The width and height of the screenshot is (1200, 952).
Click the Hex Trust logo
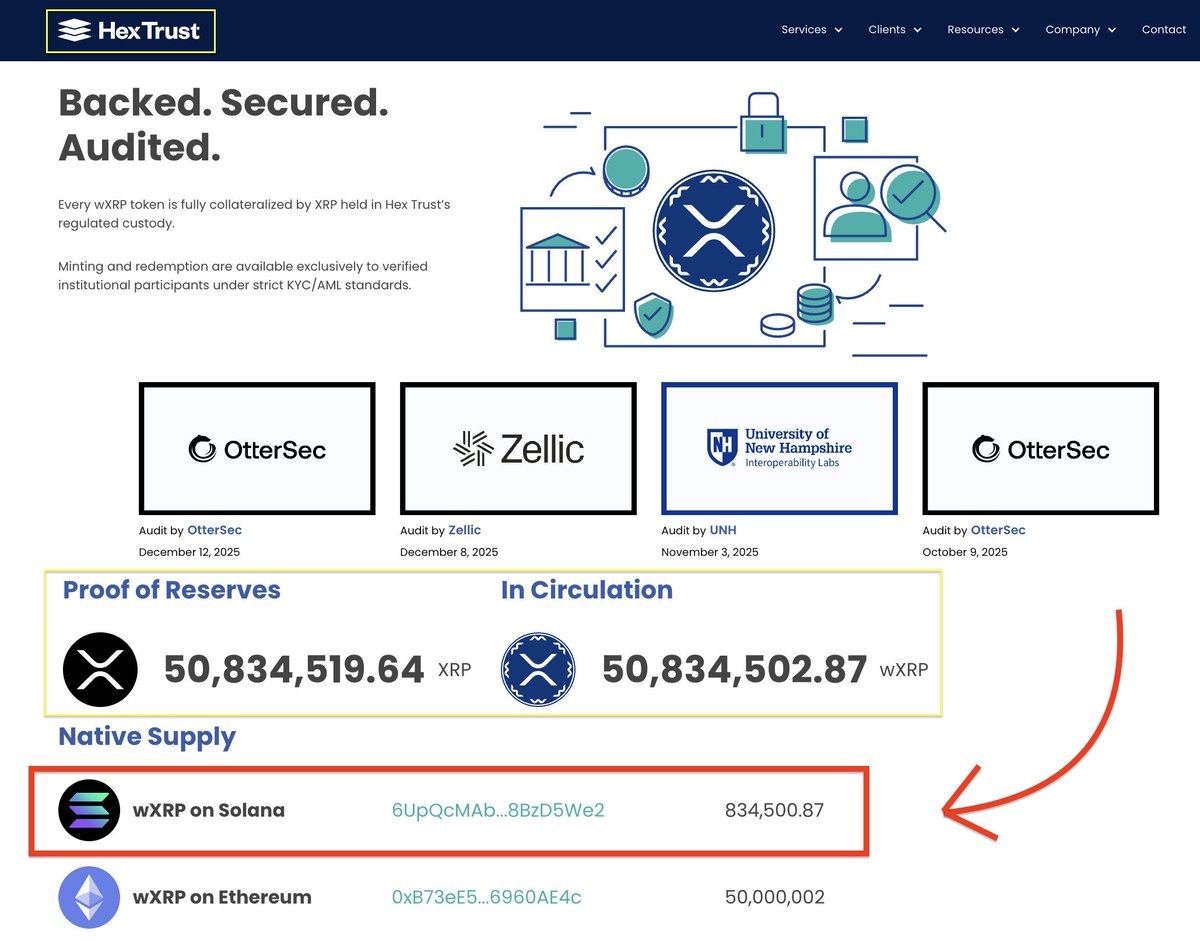click(x=130, y=31)
